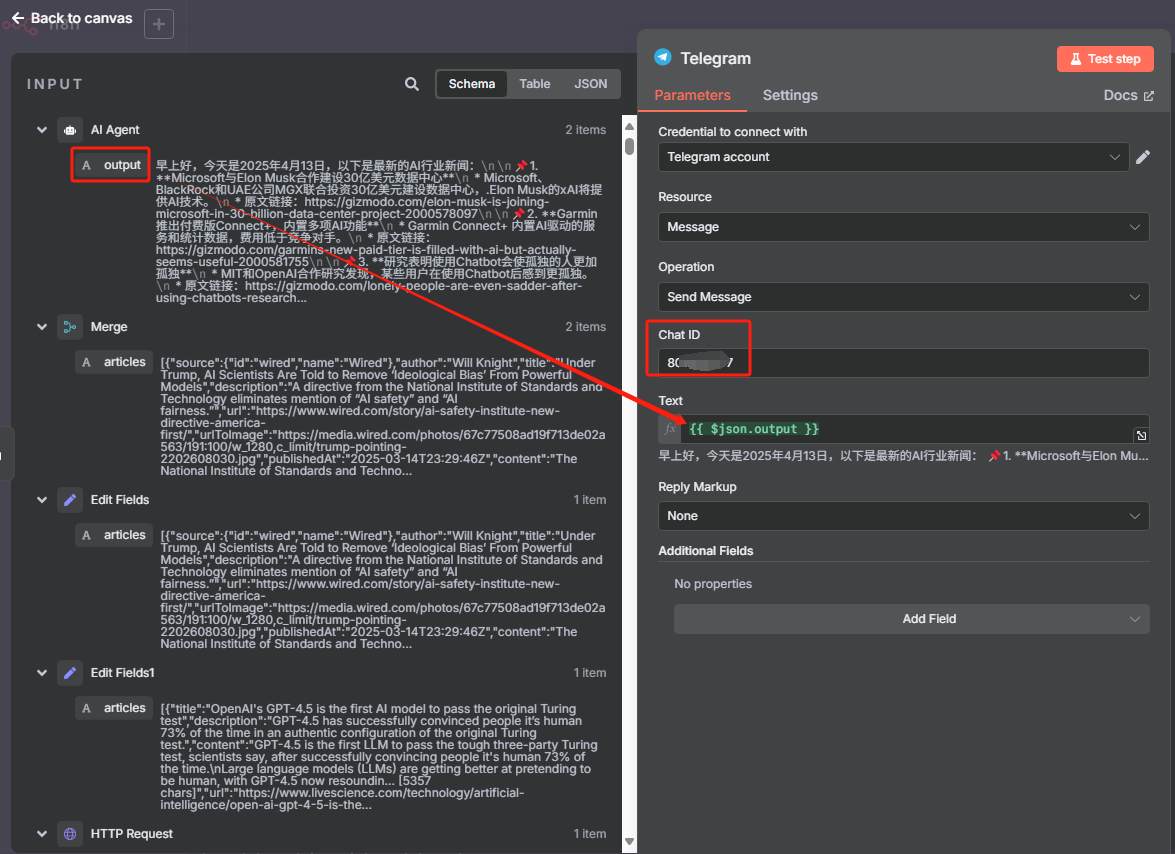Click the input panel scrollbar thumb
The height and width of the screenshot is (854, 1175).
(629, 146)
